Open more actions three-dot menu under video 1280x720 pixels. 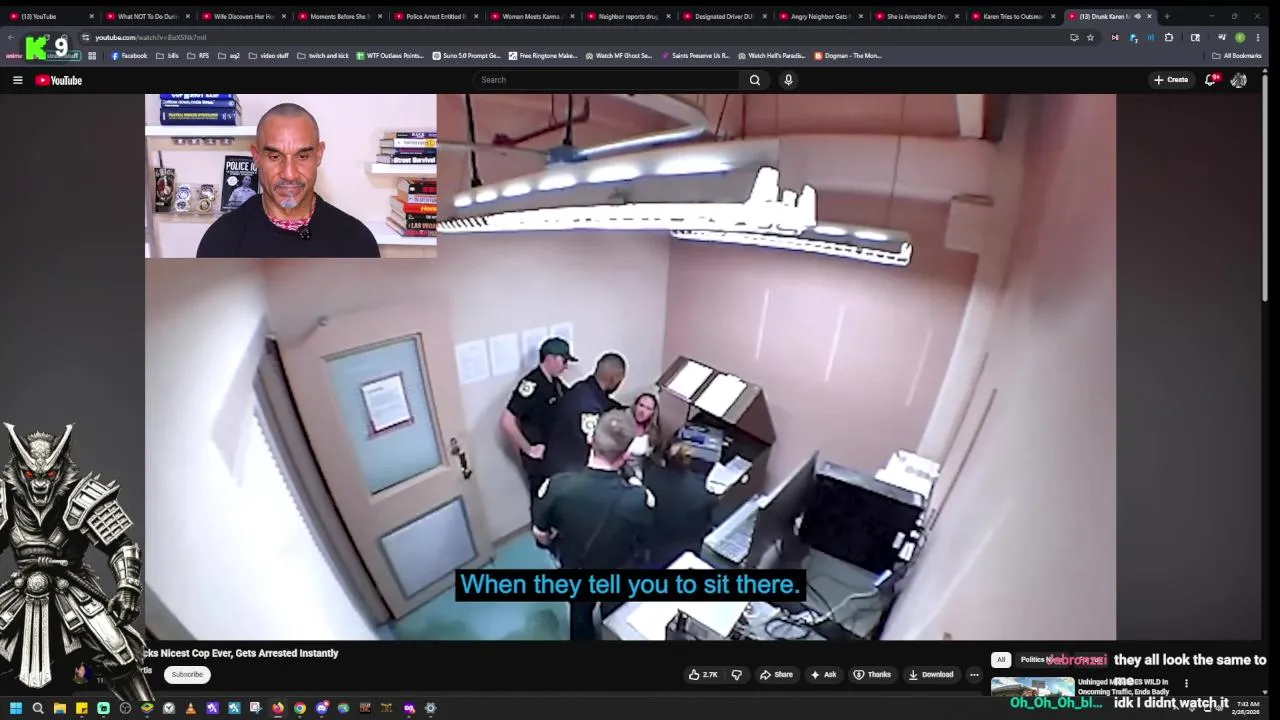point(974,675)
